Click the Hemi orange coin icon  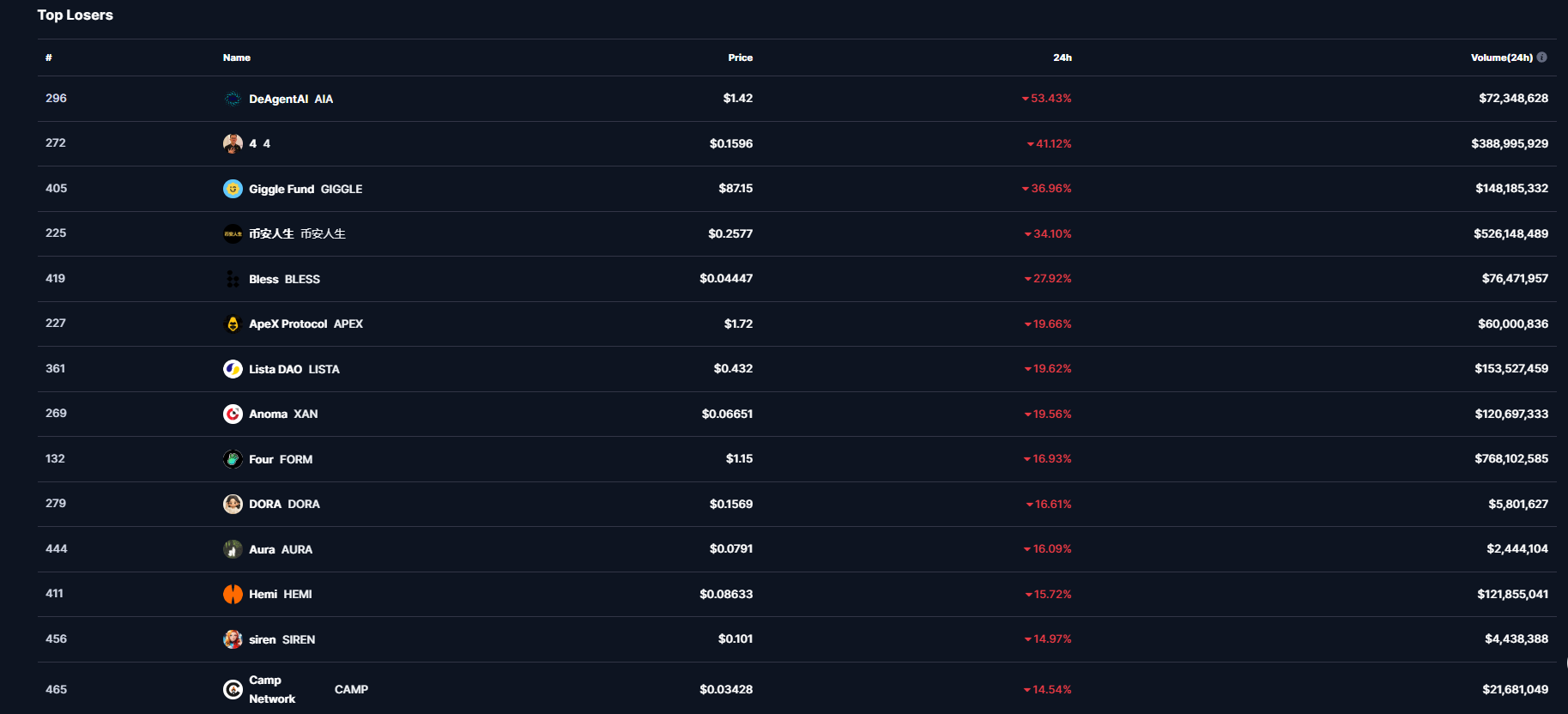pos(233,594)
